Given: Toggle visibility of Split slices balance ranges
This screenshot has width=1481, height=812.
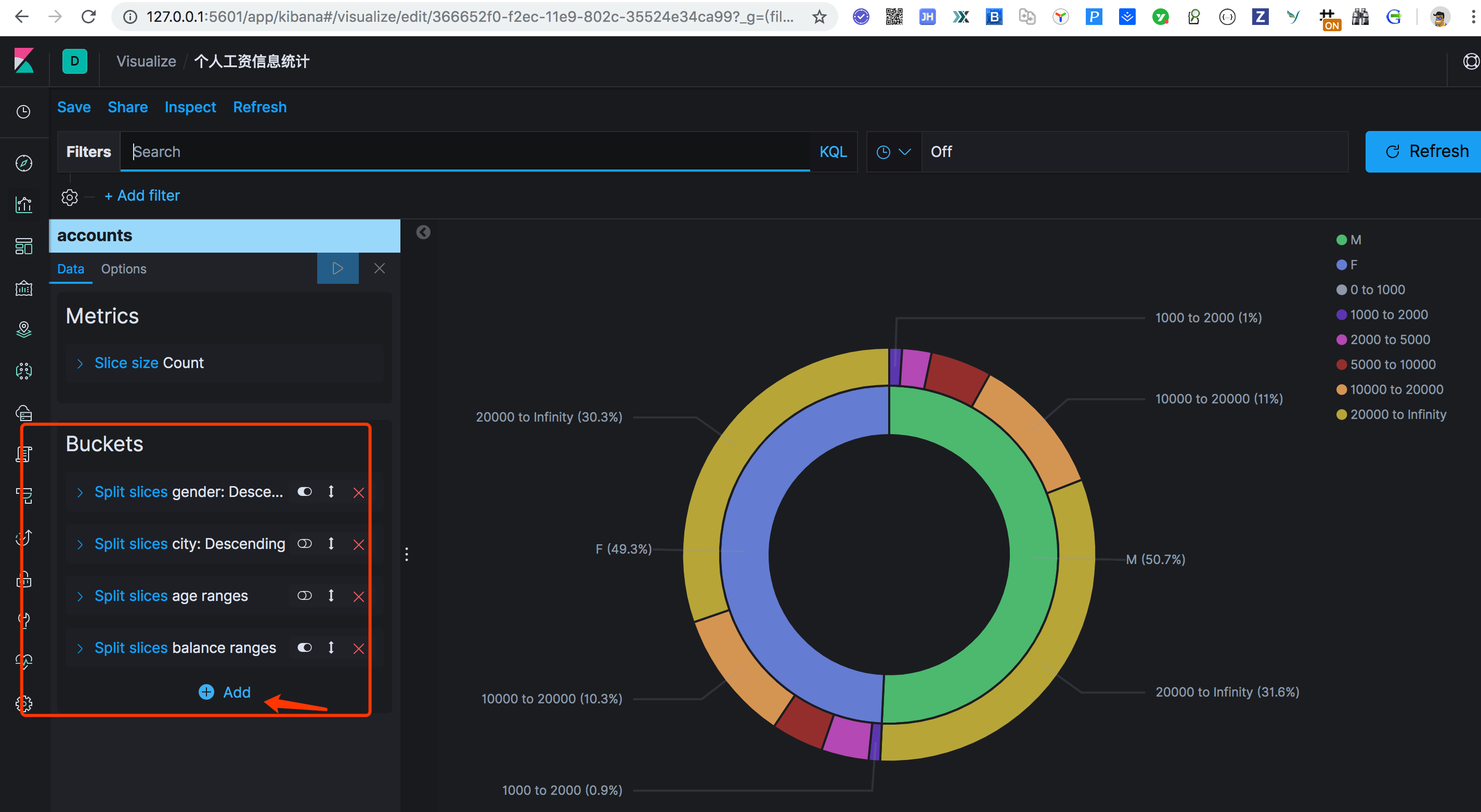Looking at the screenshot, I should tap(304, 648).
